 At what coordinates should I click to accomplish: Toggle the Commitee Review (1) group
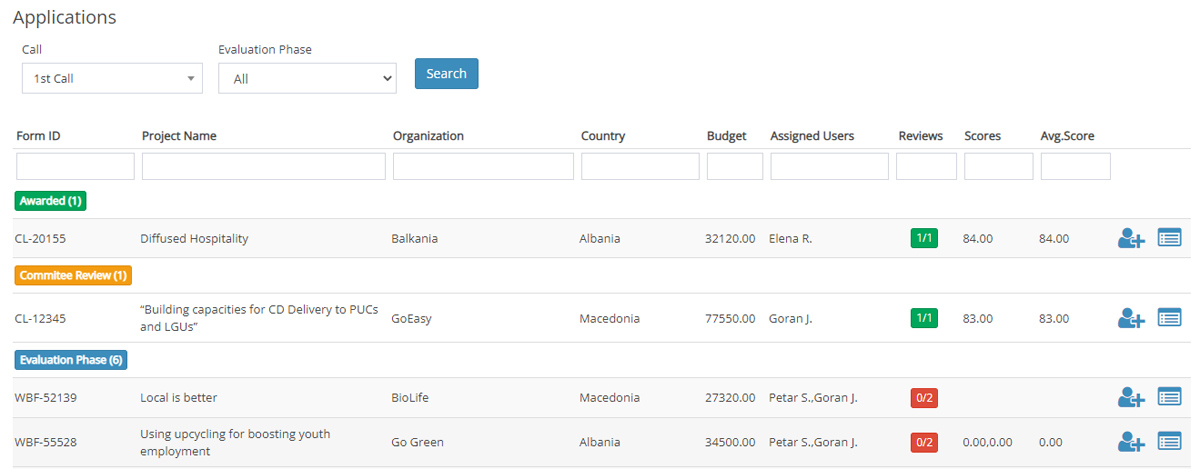click(73, 275)
